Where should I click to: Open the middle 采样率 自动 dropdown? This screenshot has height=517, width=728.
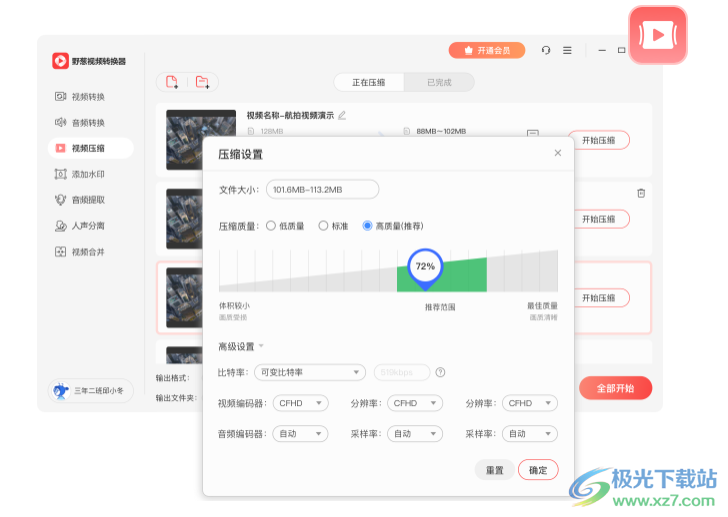(415, 433)
